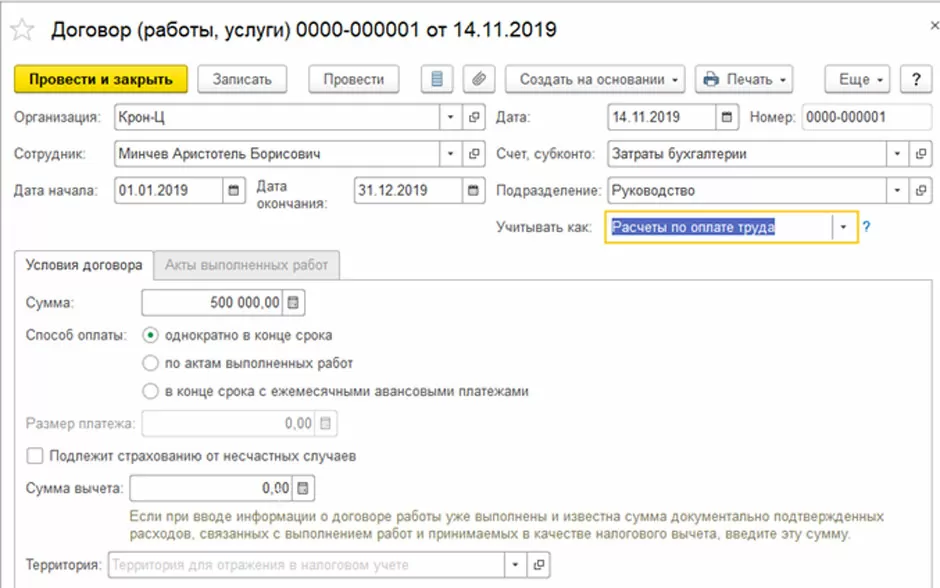This screenshot has width=940, height=588.
Task: Open calendar for Дата окончания
Action: 473,191
